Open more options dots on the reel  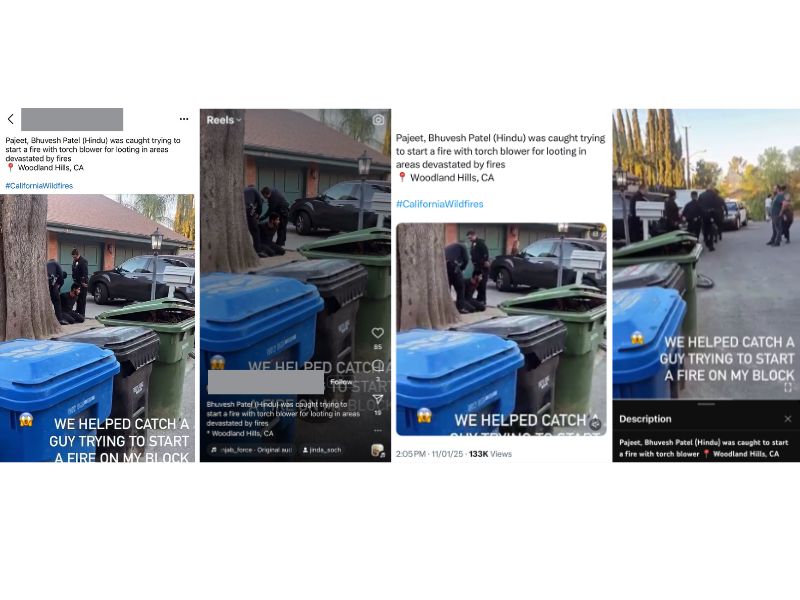[x=378, y=430]
